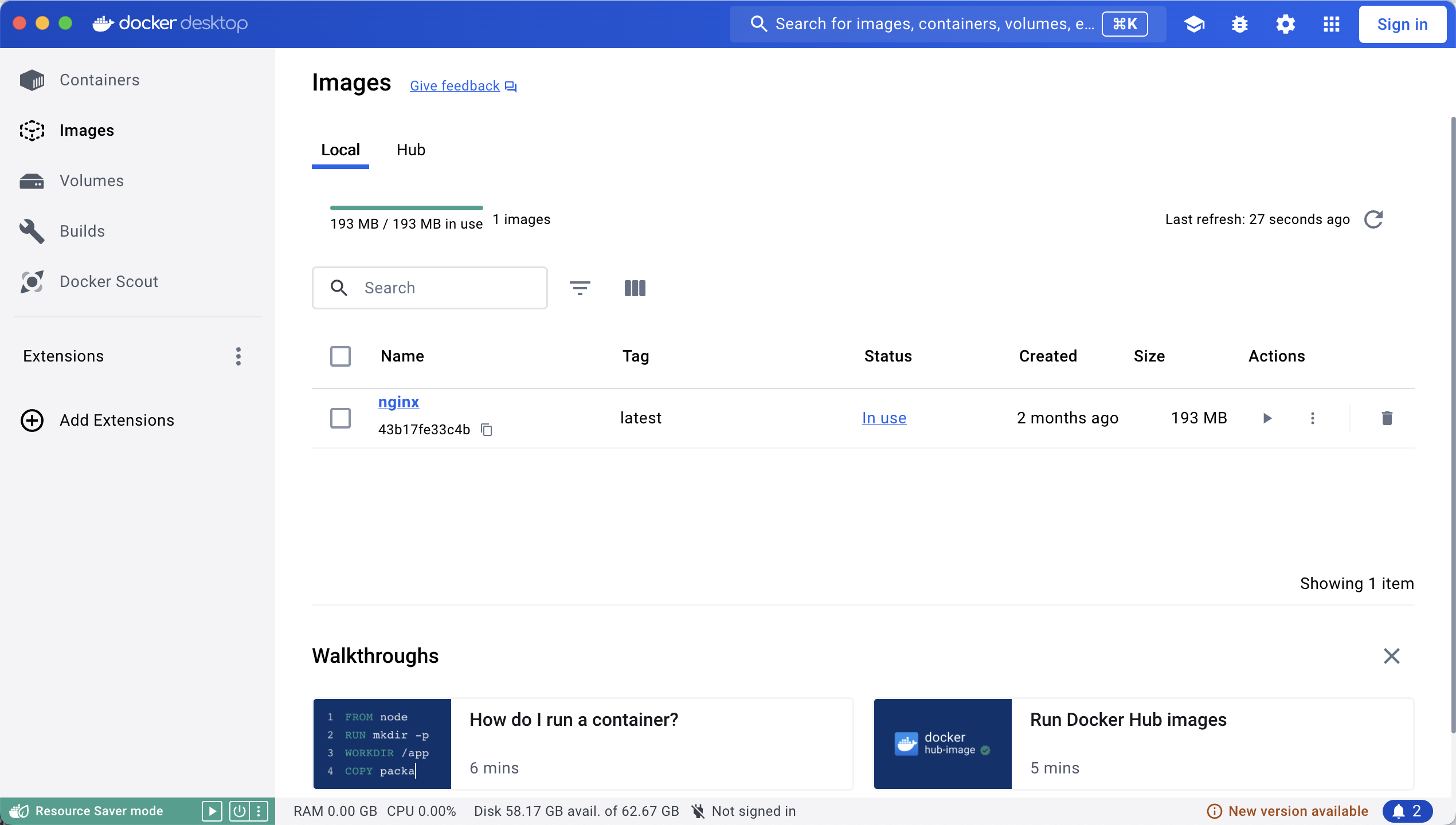Open the filter options dropdown

580,288
